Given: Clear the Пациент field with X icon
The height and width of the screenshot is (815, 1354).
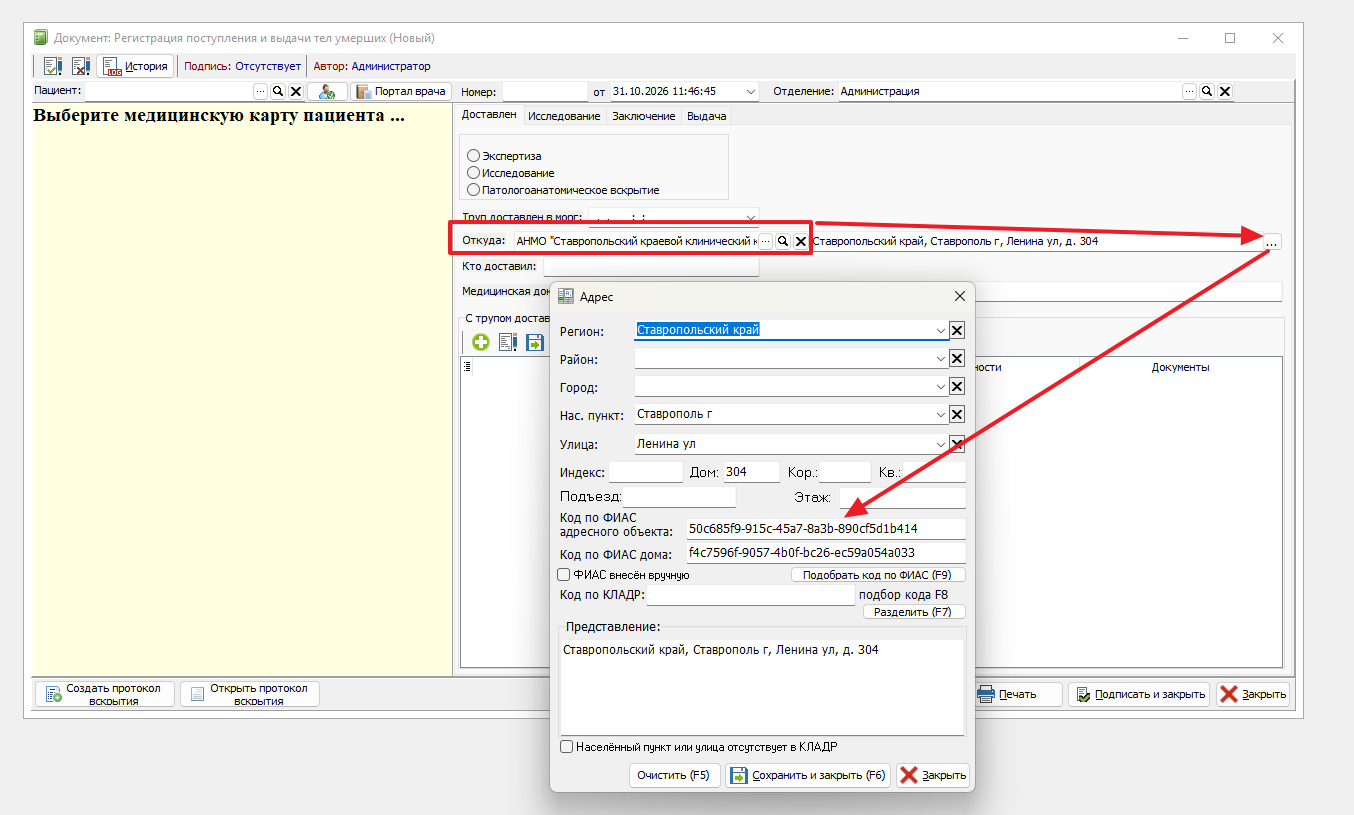Looking at the screenshot, I should tap(296, 91).
